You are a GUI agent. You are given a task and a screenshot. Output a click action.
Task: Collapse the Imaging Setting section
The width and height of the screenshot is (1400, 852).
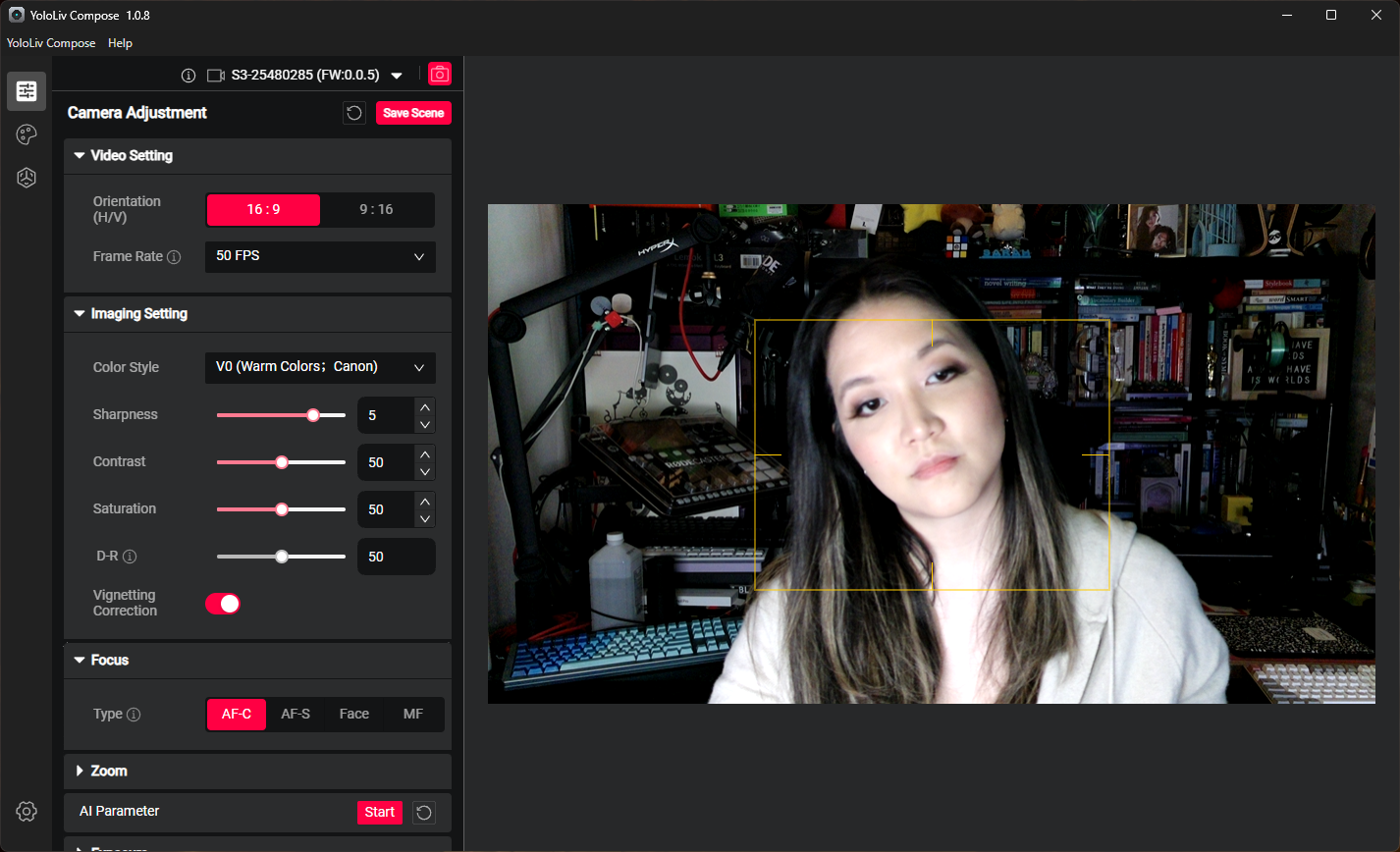(80, 314)
